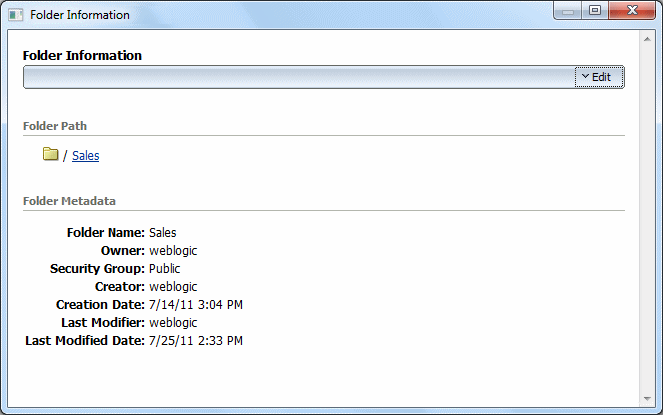Open the Edit dropdown menu
663x415 pixels.
click(599, 77)
